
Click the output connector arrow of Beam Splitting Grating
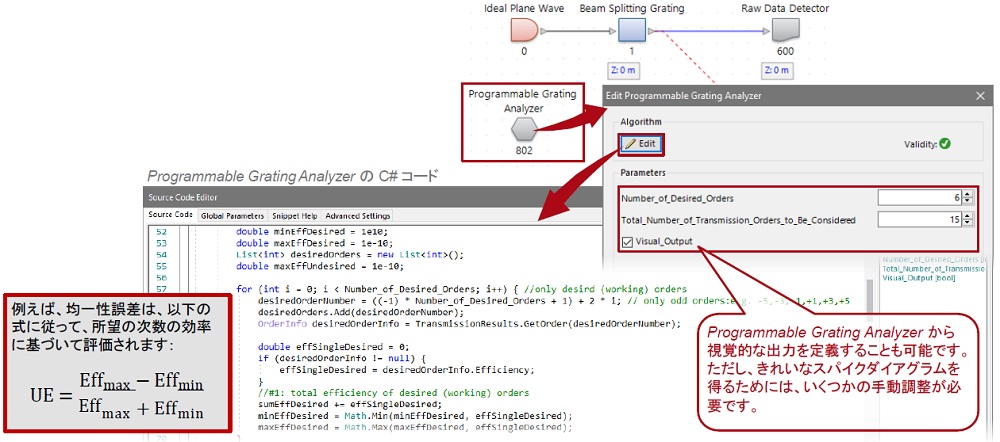[651, 30]
